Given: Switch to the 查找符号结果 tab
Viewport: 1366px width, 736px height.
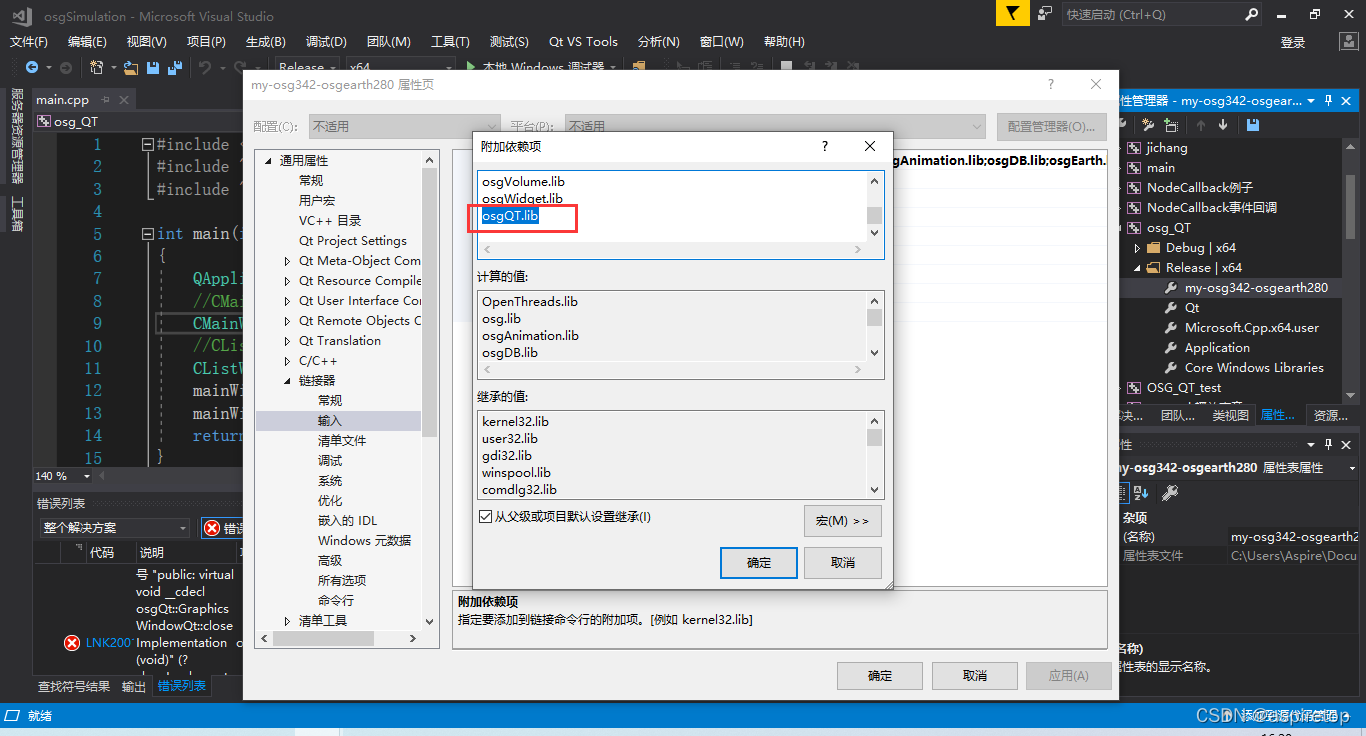Looking at the screenshot, I should click(x=74, y=686).
